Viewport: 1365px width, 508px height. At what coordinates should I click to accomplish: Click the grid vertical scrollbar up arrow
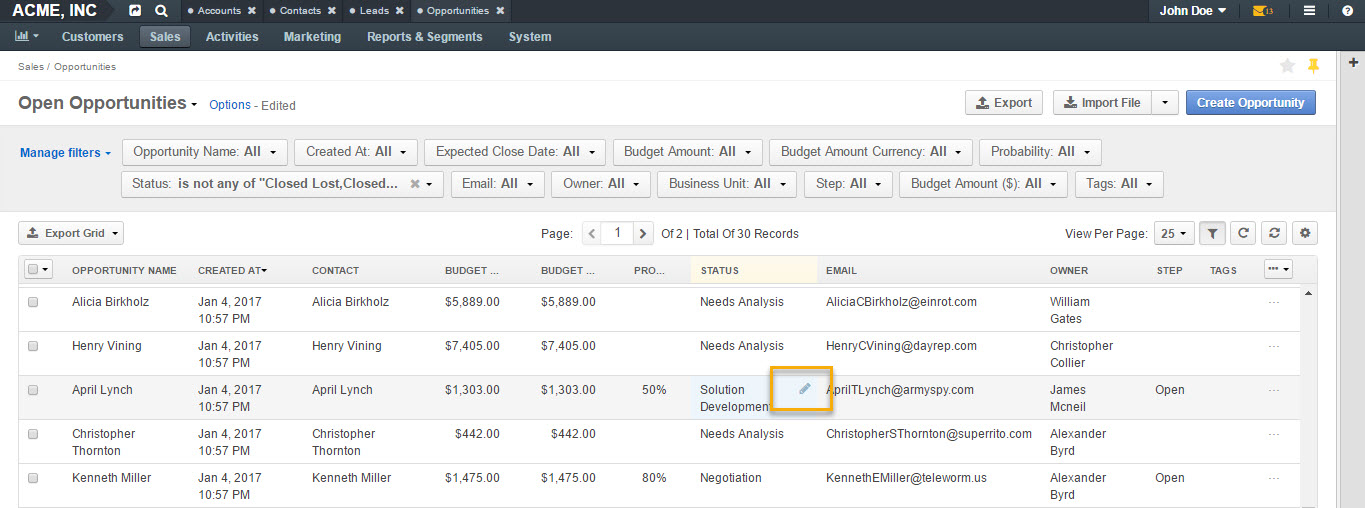pyautogui.click(x=1308, y=293)
